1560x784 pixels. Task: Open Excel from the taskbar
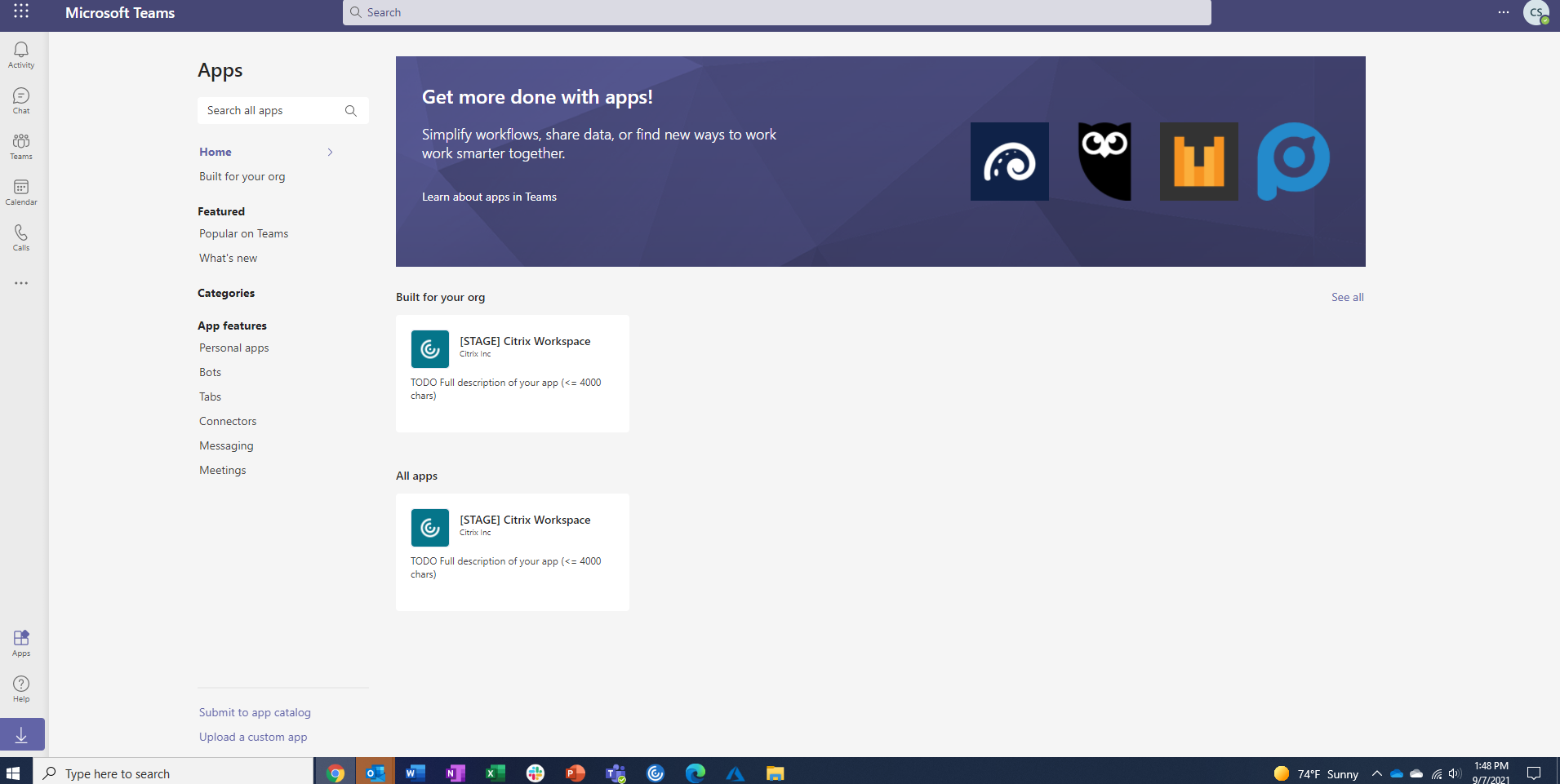click(496, 773)
